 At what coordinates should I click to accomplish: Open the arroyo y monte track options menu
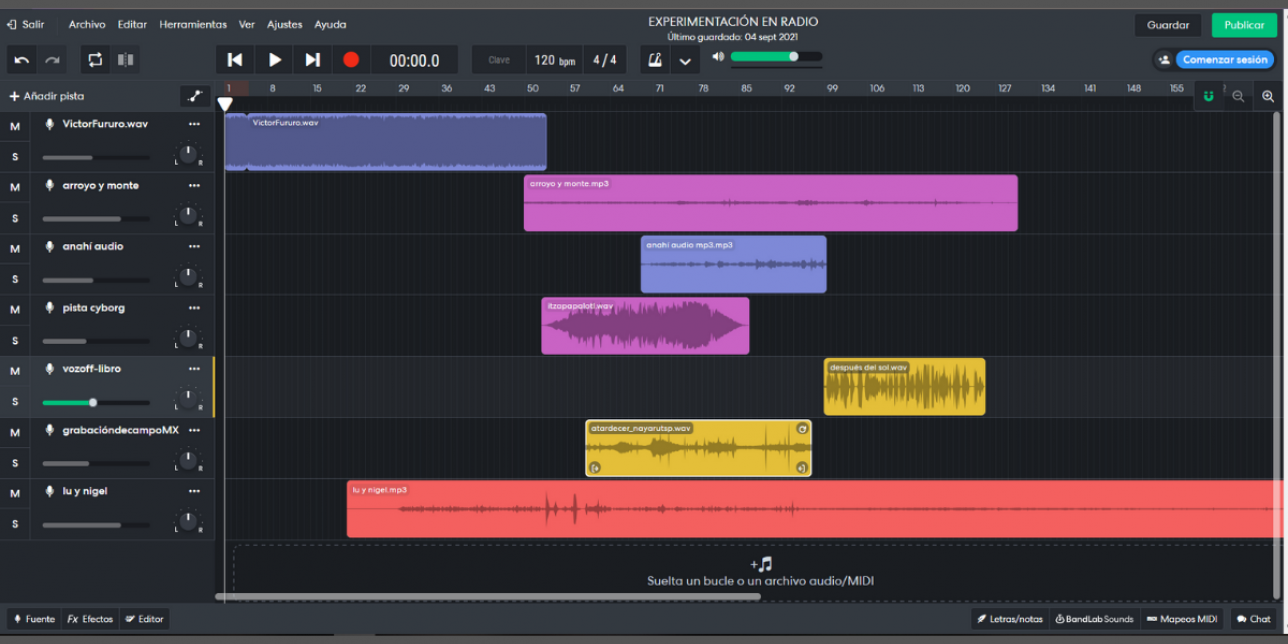pos(194,185)
